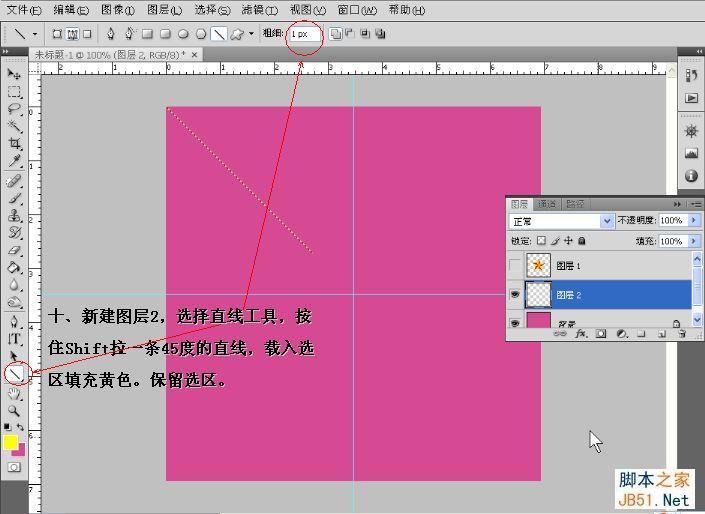Open the opacity slider arrow
This screenshot has width=705, height=514.
point(694,220)
